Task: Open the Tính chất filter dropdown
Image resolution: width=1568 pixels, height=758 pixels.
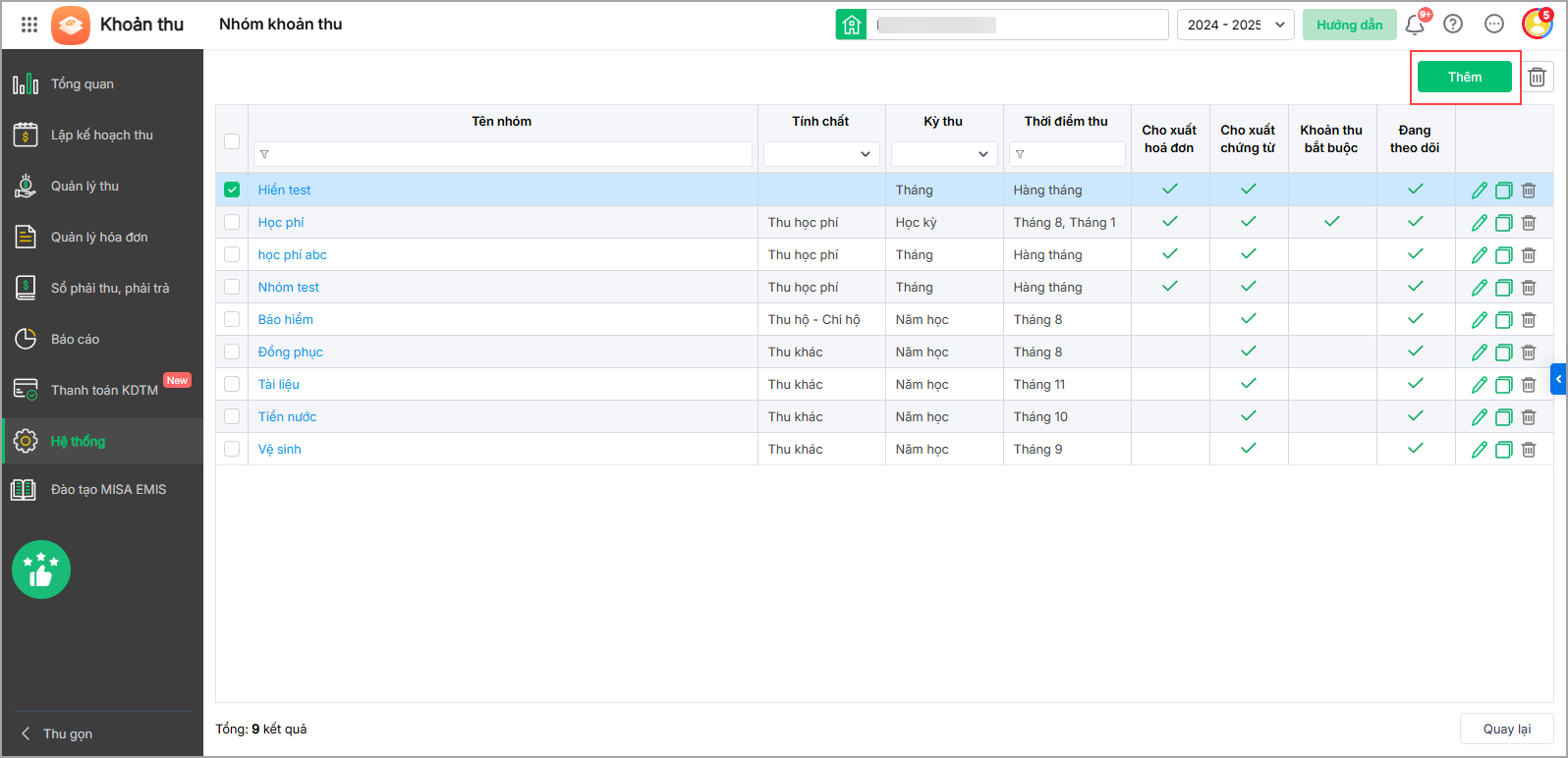Action: coord(821,154)
